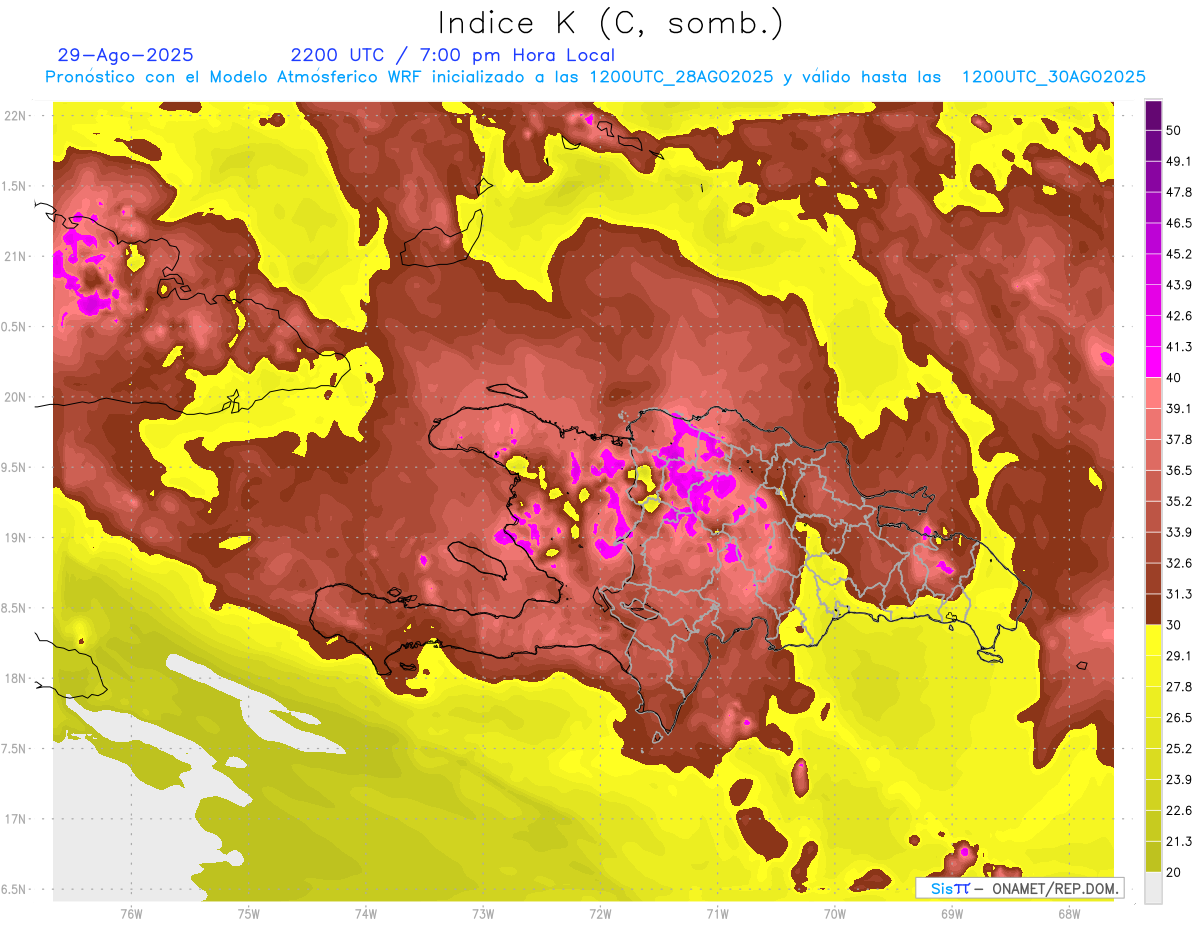
Task: Click the latitude label '22N'
Action: point(17,115)
